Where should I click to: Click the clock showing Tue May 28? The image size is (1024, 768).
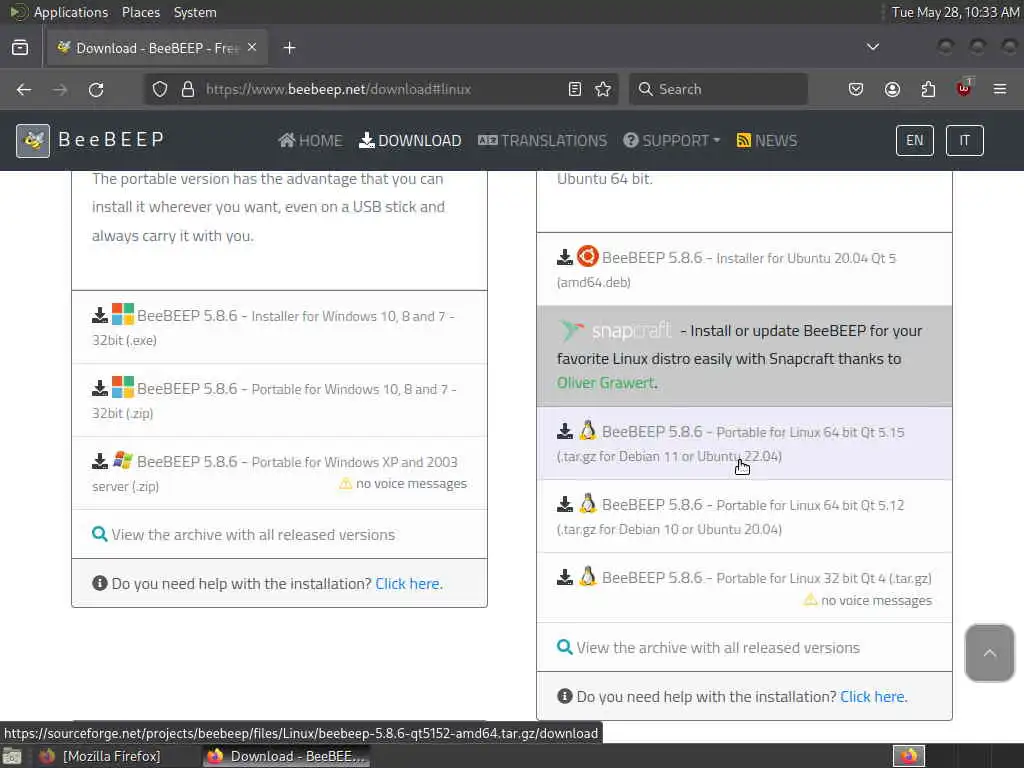tap(955, 12)
